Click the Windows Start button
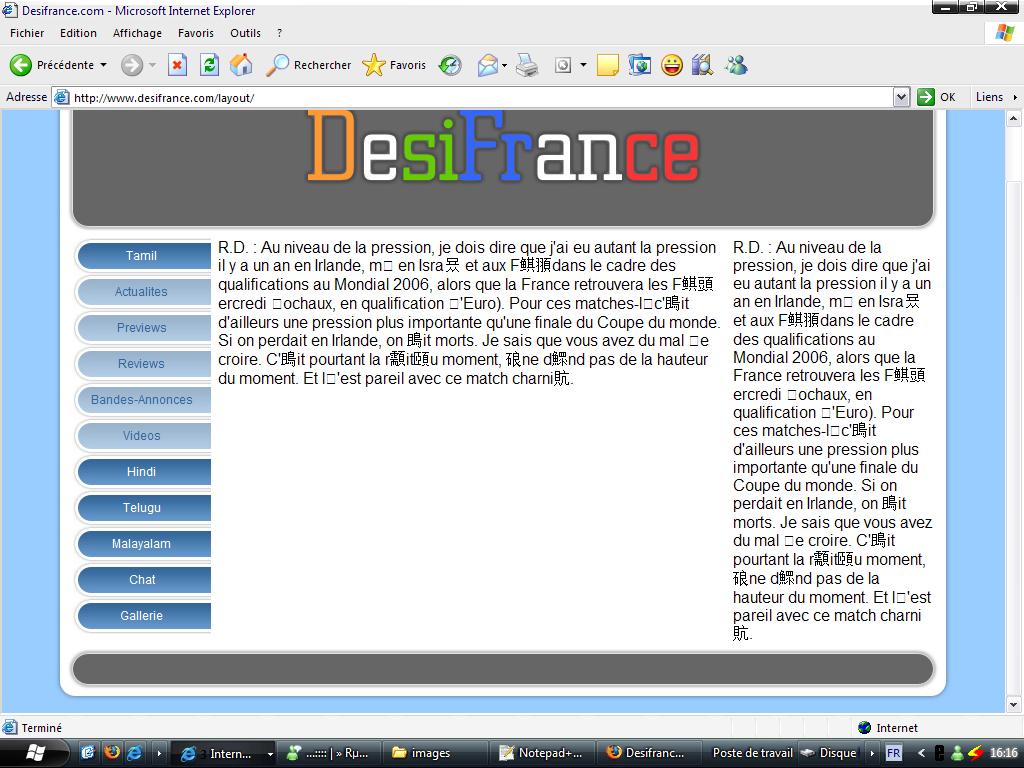The width and height of the screenshot is (1024, 768). (36, 753)
